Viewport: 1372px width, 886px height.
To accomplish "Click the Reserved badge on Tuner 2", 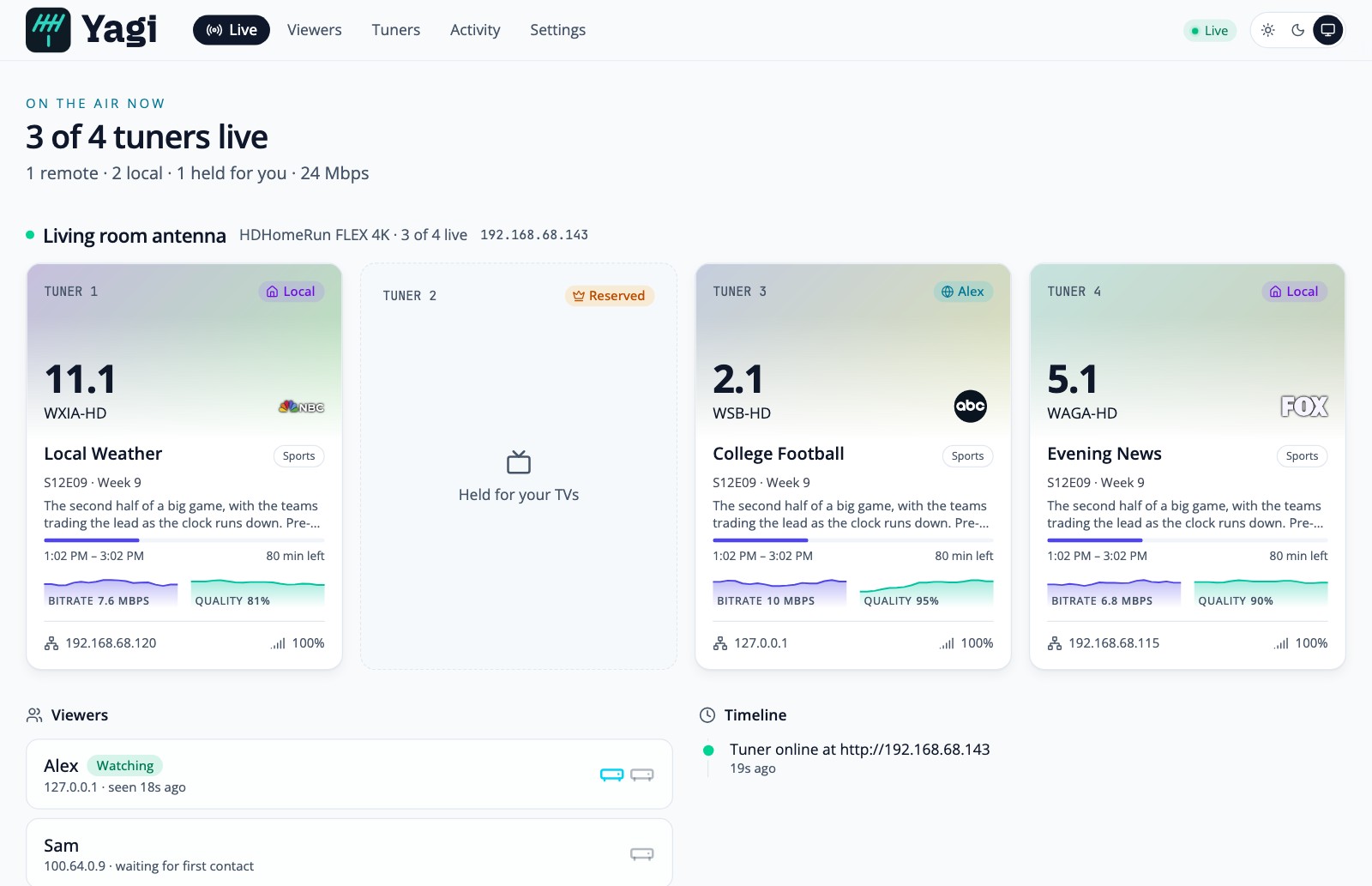I will [x=610, y=296].
